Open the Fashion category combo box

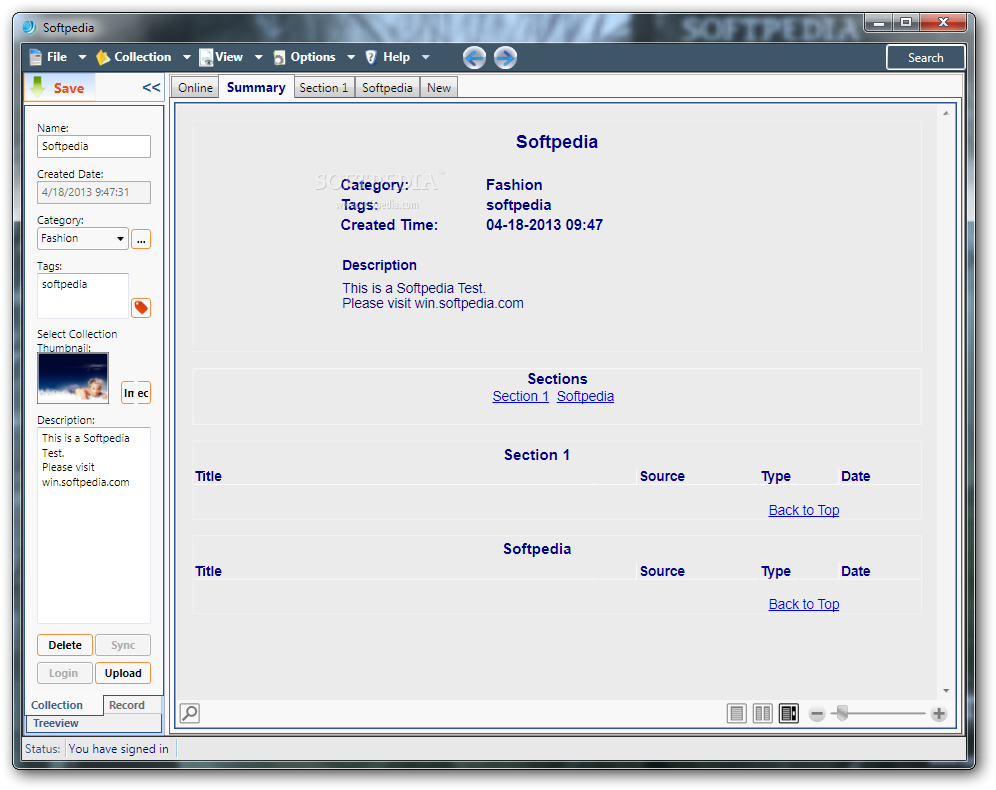point(83,239)
